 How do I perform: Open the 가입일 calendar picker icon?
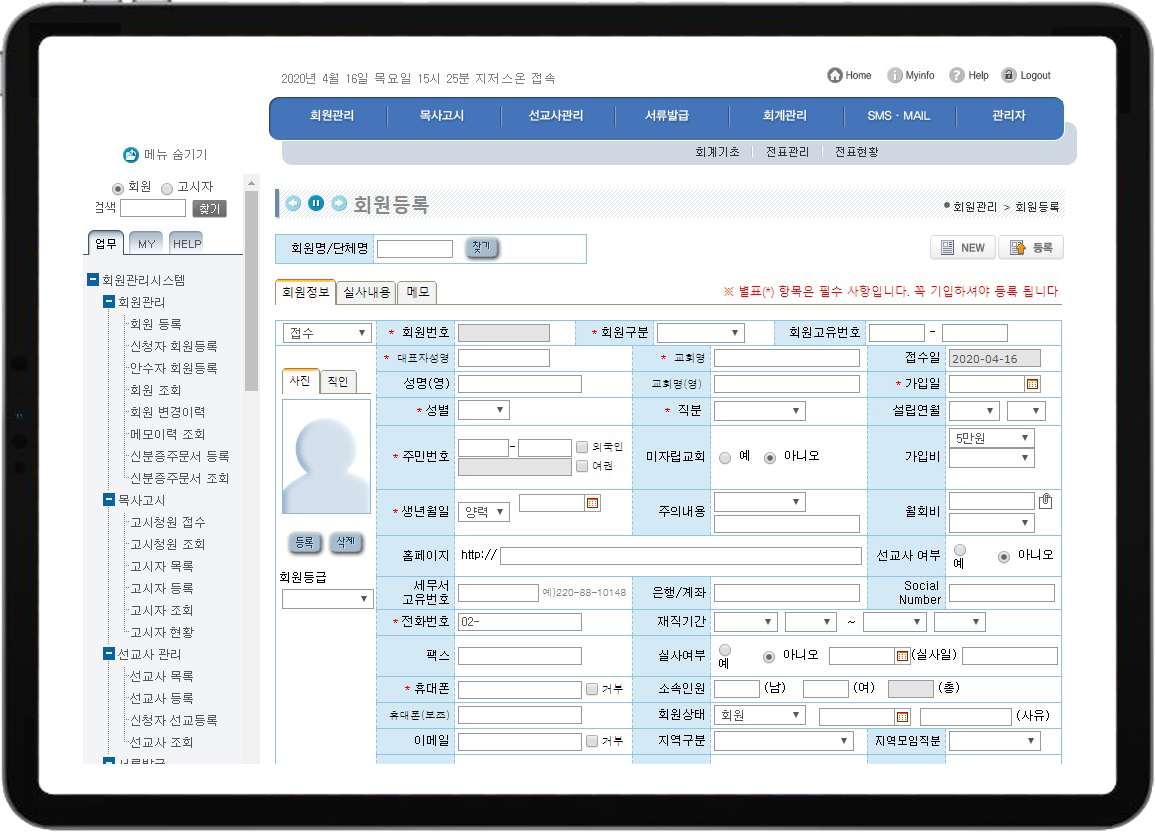pos(1033,384)
